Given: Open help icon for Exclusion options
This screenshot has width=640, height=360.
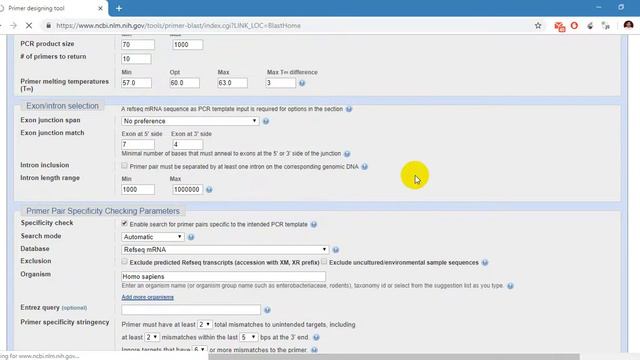Looking at the screenshot, I should 484,263.
